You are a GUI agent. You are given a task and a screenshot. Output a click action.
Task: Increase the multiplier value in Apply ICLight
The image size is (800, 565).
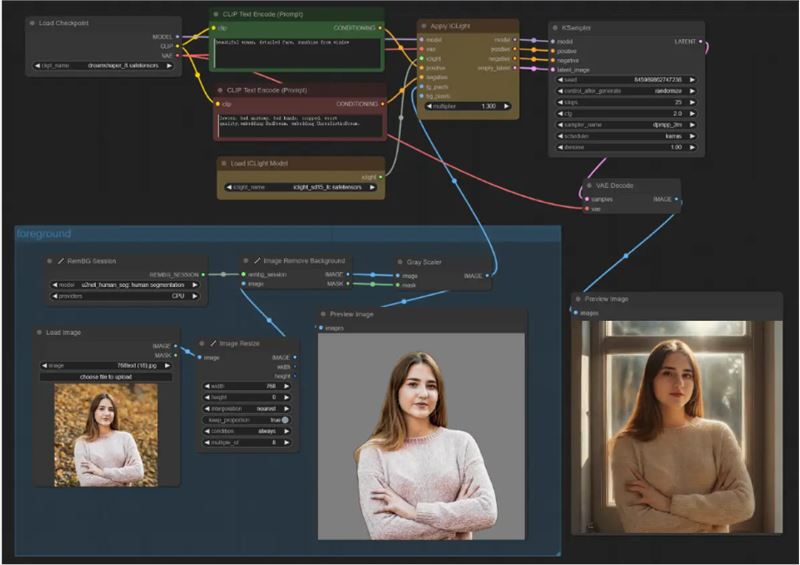tap(507, 106)
